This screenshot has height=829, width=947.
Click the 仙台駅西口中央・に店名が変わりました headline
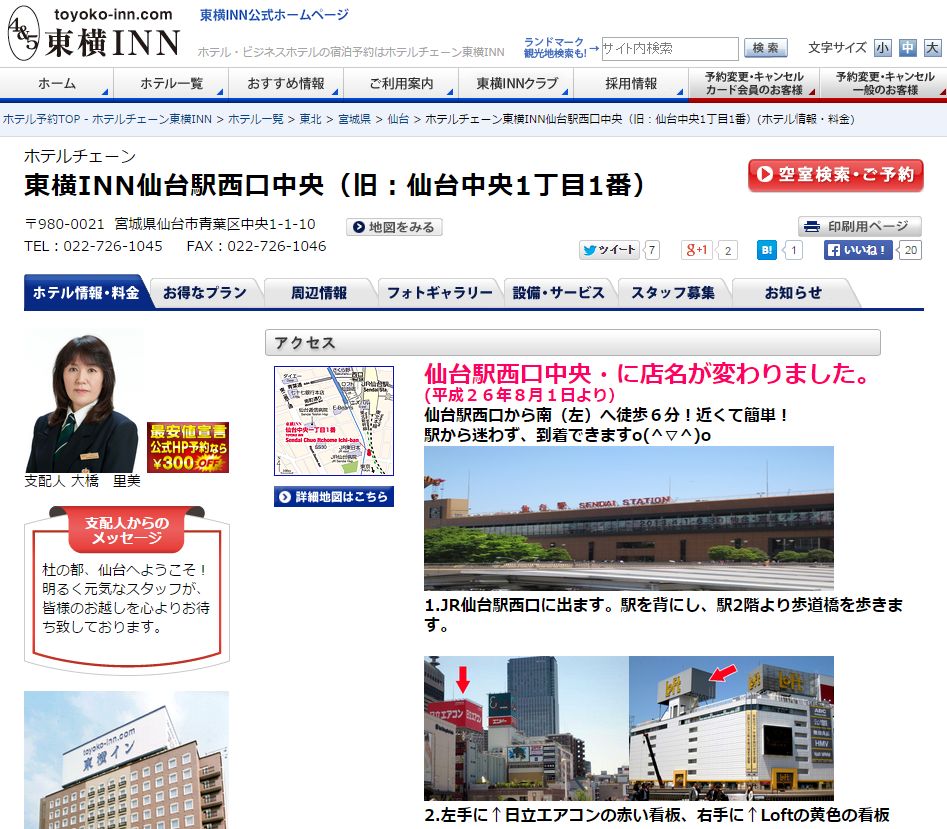coord(647,374)
